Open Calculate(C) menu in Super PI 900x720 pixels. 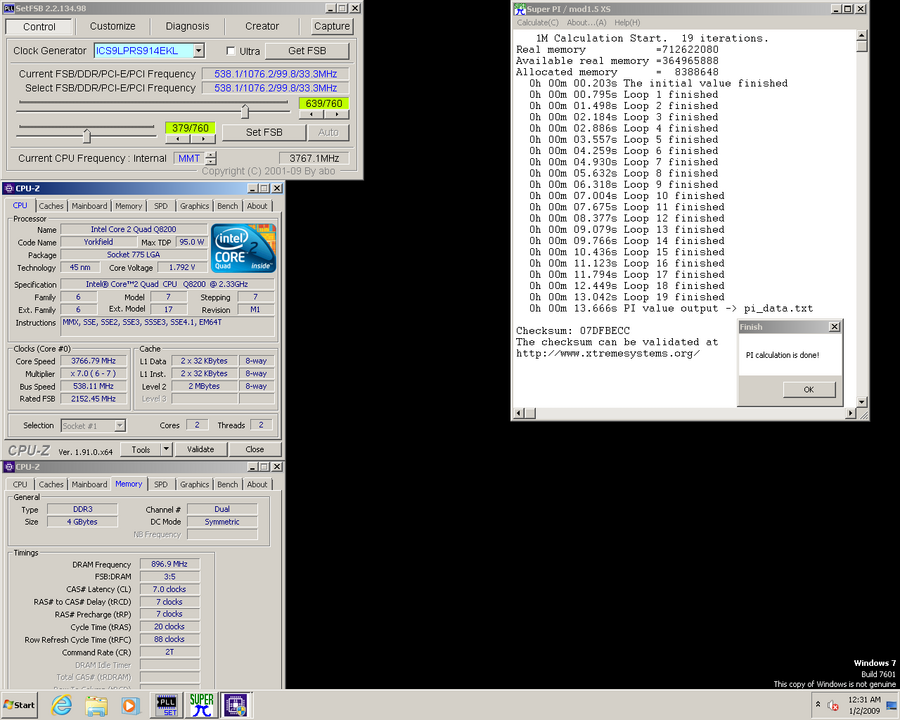pyautogui.click(x=537, y=22)
